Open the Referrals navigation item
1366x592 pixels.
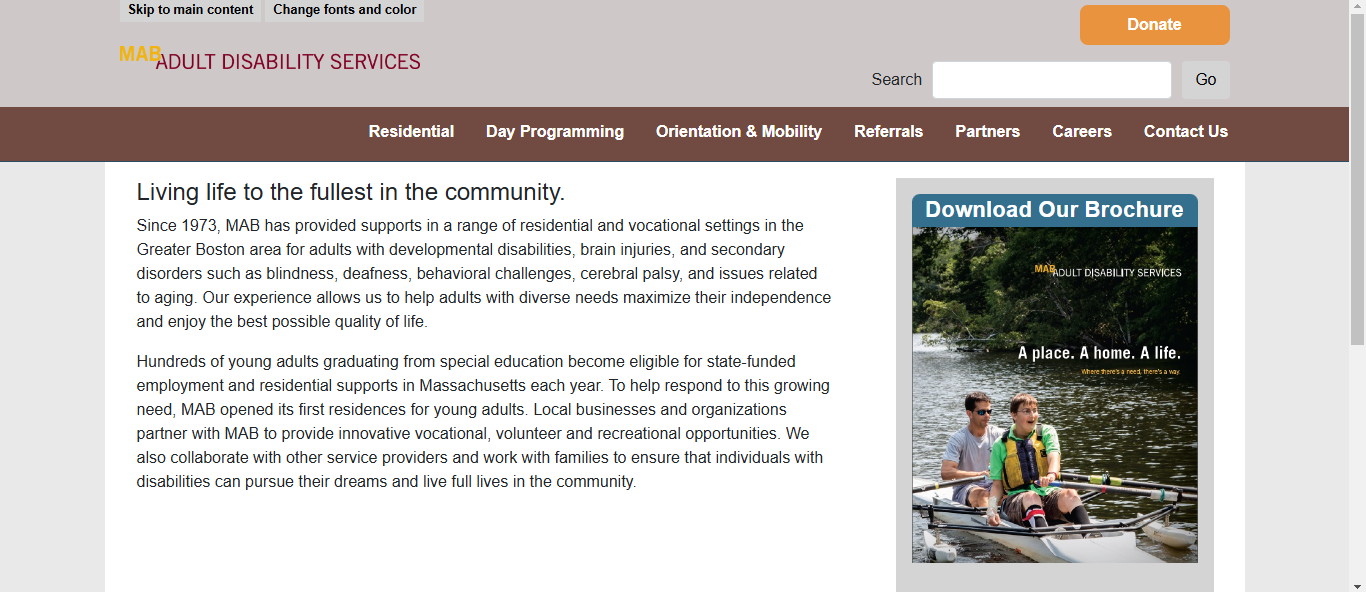coord(888,132)
